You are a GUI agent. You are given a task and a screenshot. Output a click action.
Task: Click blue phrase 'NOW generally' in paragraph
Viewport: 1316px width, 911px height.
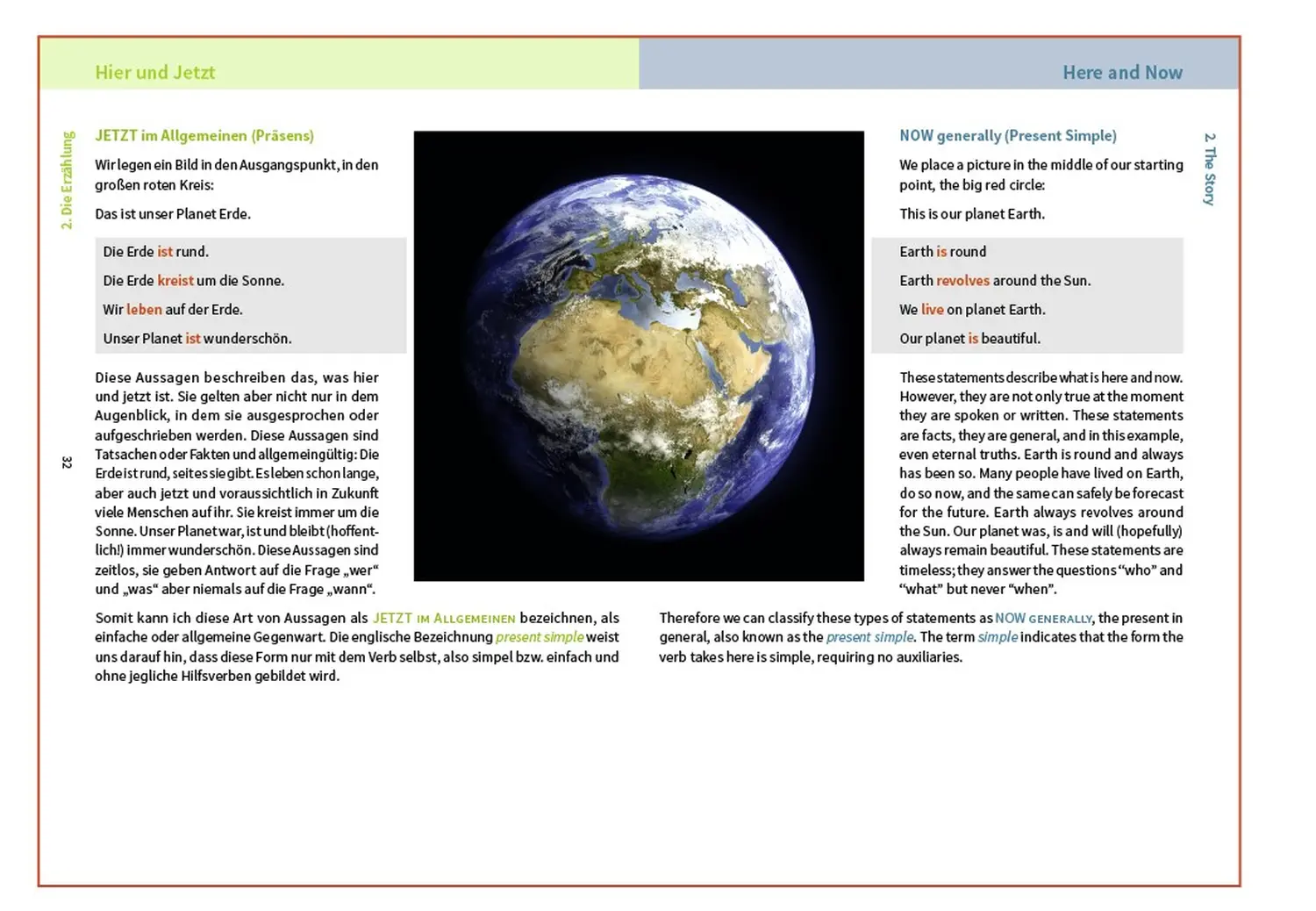click(1043, 618)
